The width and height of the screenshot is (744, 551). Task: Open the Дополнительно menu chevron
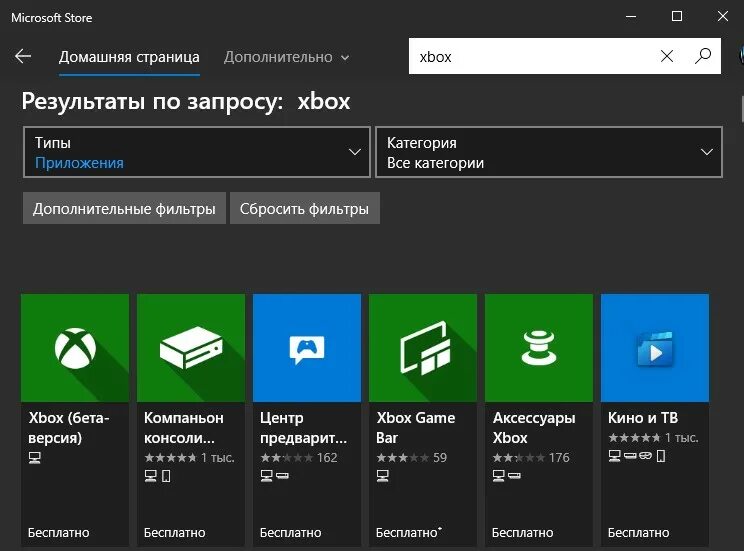tap(345, 58)
